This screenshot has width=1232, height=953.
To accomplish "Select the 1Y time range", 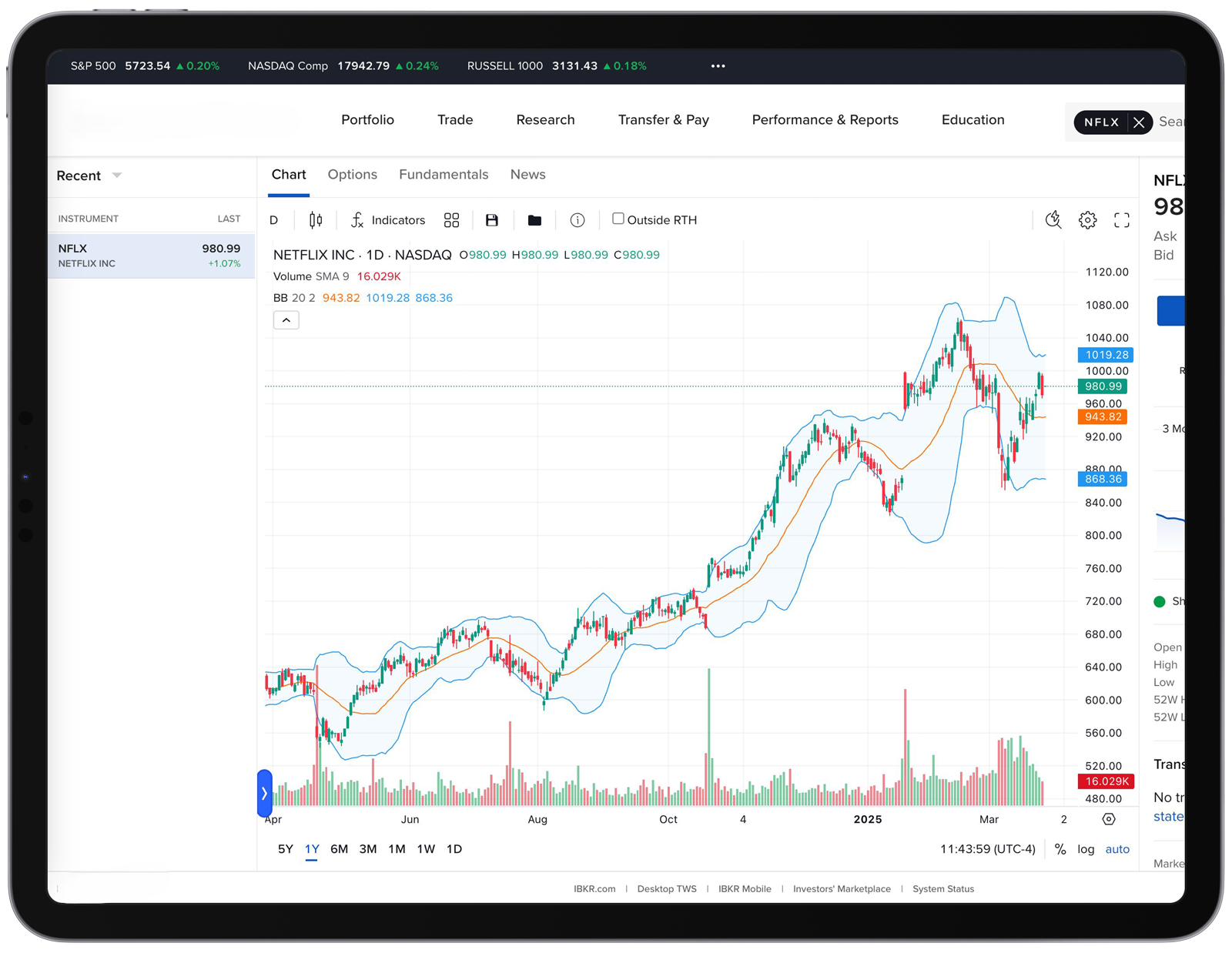I will tap(312, 849).
